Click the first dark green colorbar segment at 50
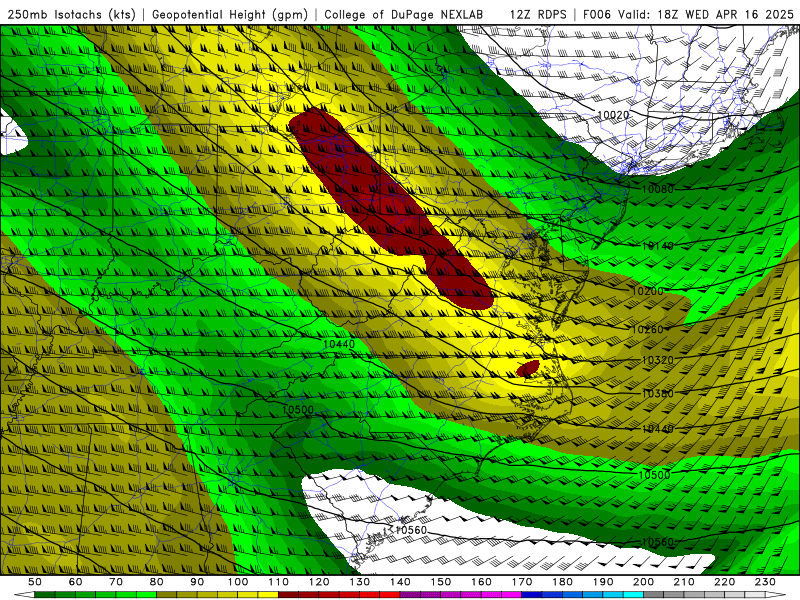 coord(45,595)
